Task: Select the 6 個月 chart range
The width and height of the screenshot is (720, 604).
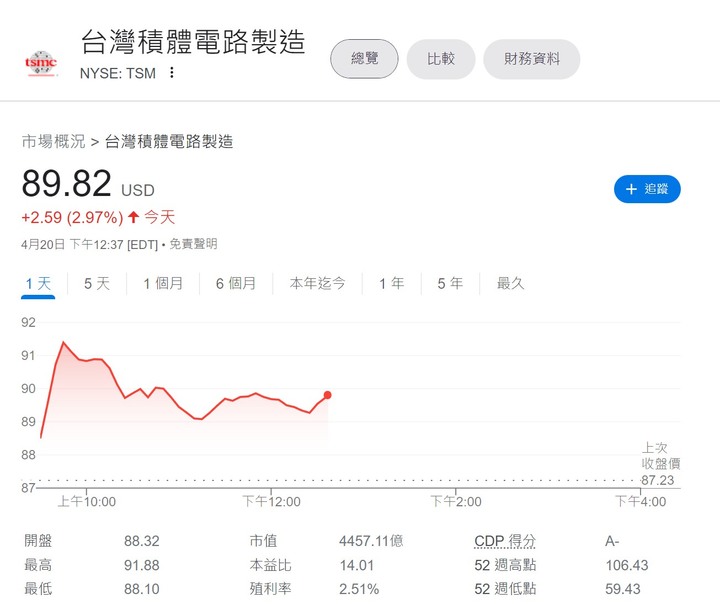Action: pos(236,283)
